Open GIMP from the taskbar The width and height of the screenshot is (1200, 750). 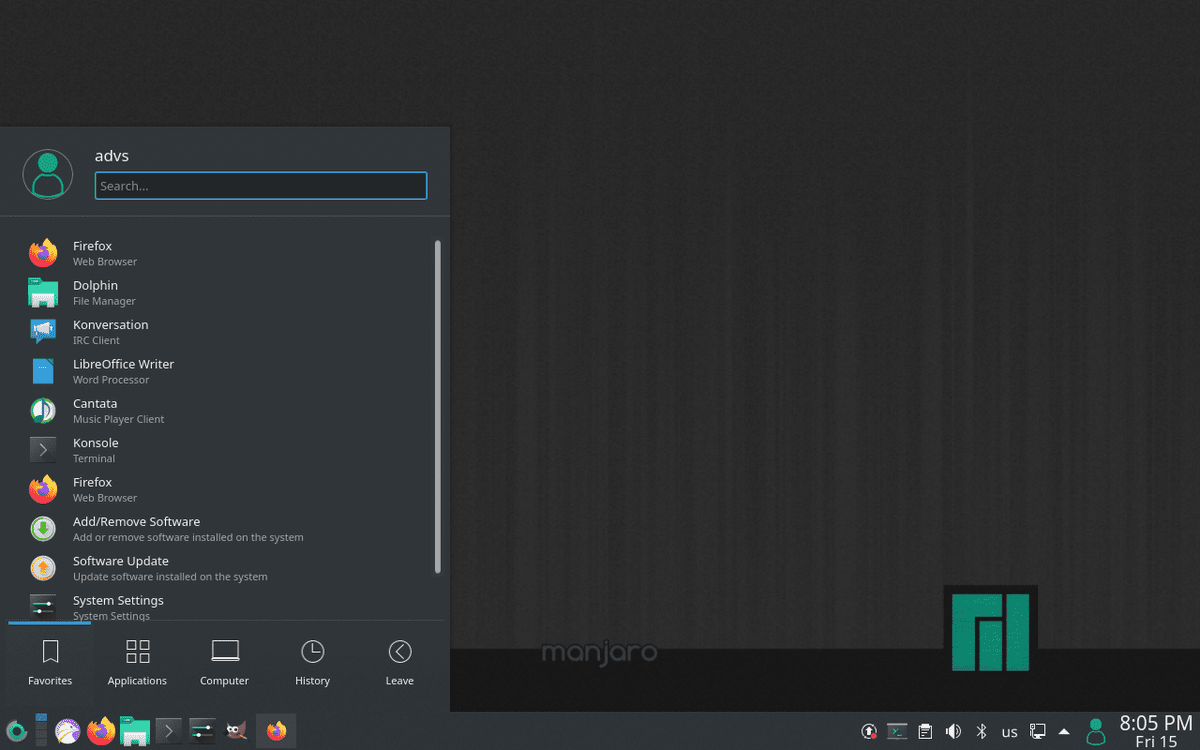(235, 731)
